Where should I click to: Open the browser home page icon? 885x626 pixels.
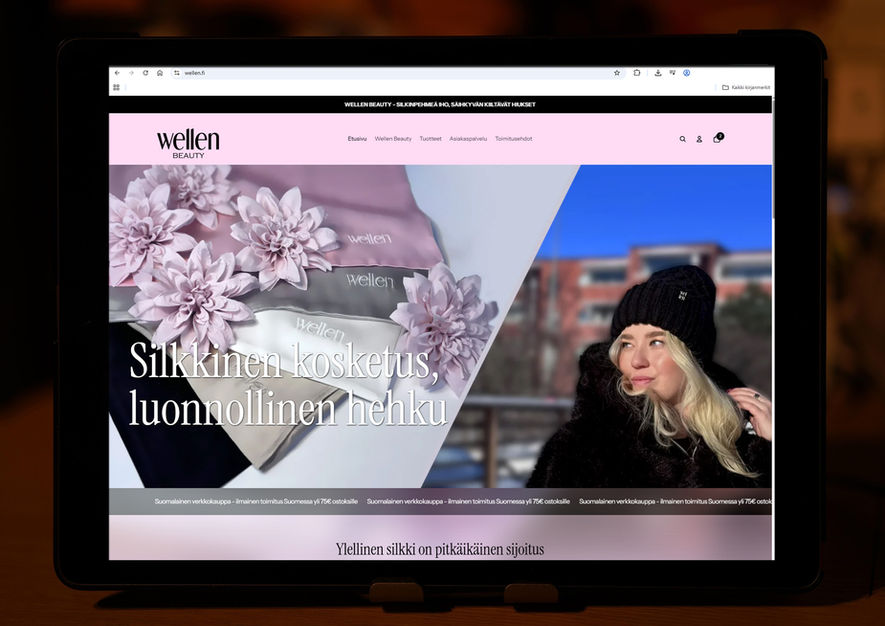click(160, 73)
